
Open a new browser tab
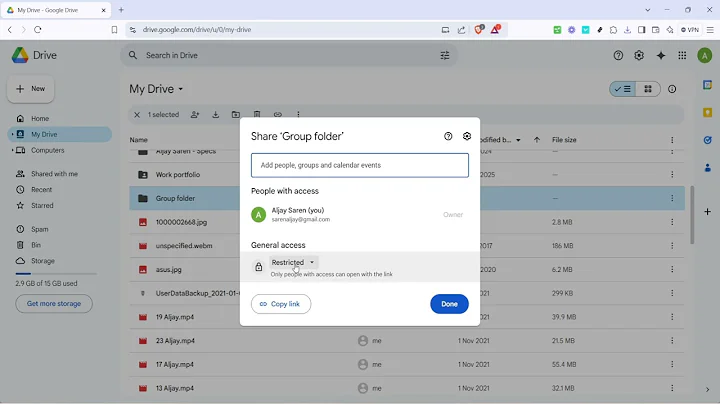(x=121, y=10)
